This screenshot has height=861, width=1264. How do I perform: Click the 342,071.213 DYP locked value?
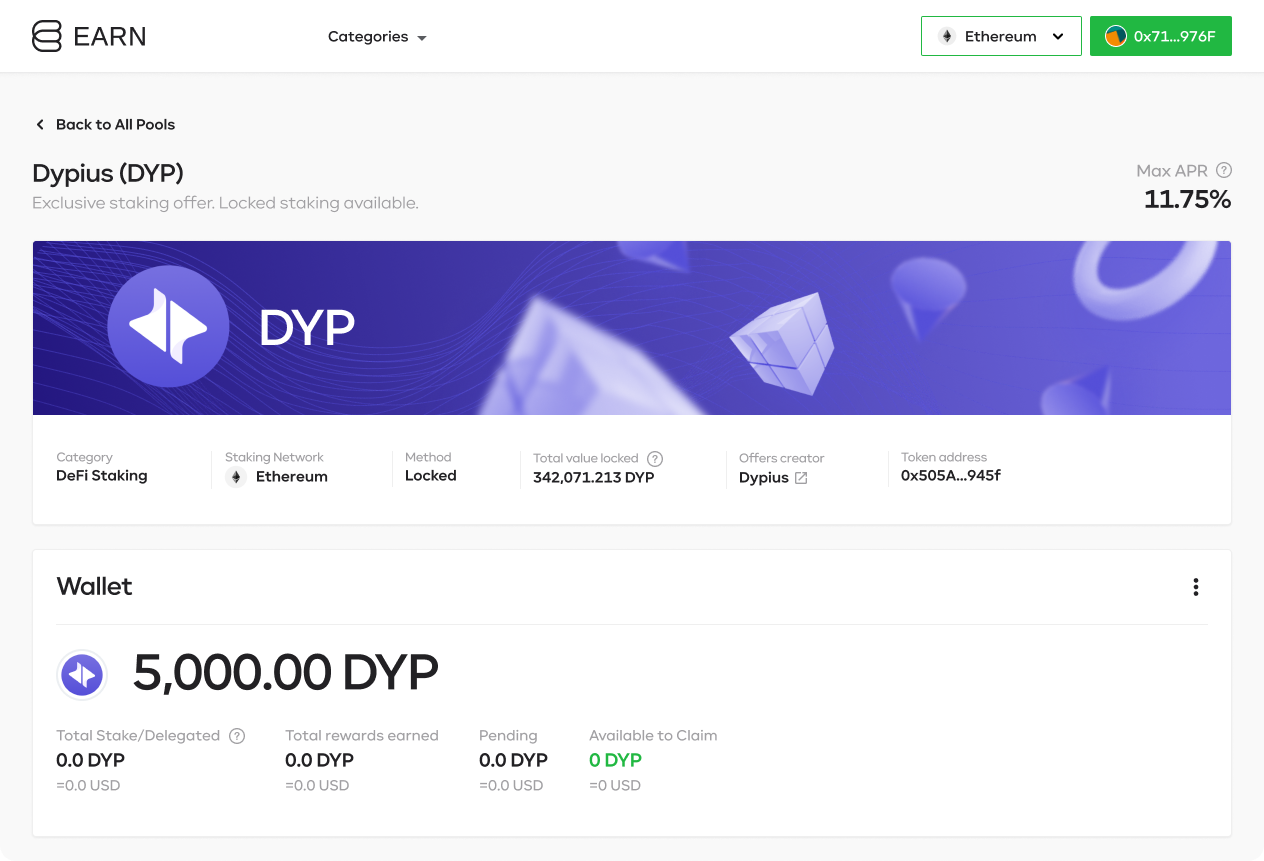tap(594, 477)
